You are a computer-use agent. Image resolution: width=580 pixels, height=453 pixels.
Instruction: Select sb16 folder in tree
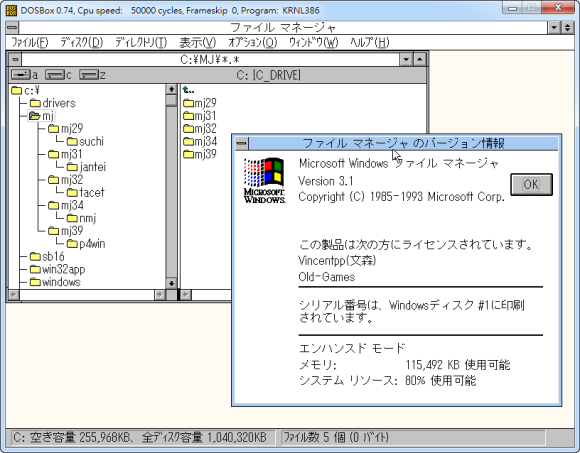[47, 256]
